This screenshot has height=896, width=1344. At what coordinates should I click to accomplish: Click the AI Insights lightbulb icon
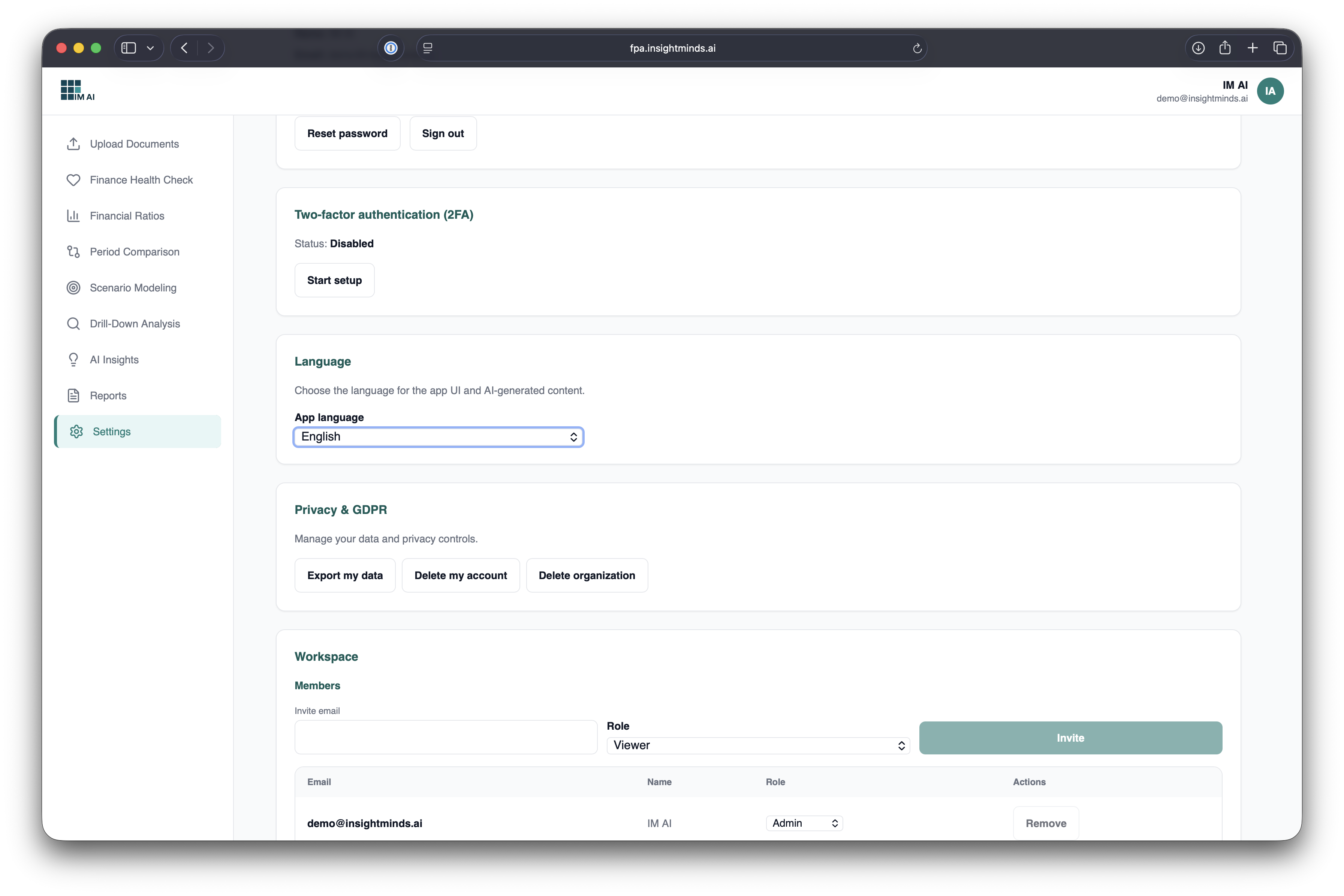pos(73,360)
